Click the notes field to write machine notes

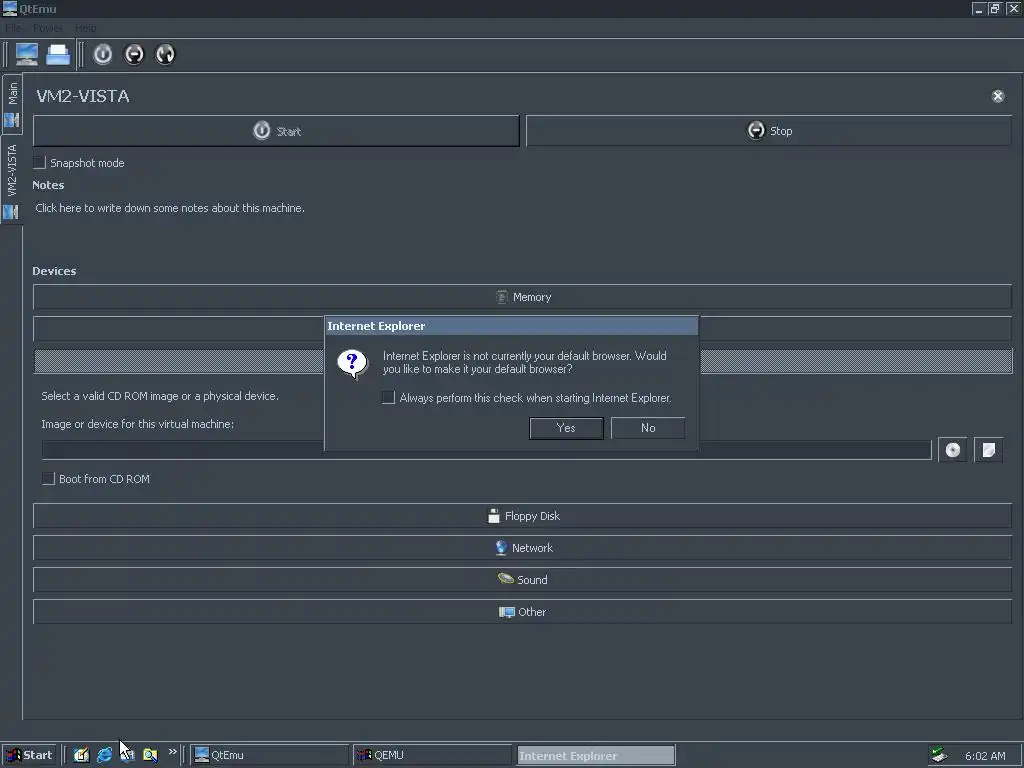tap(170, 208)
